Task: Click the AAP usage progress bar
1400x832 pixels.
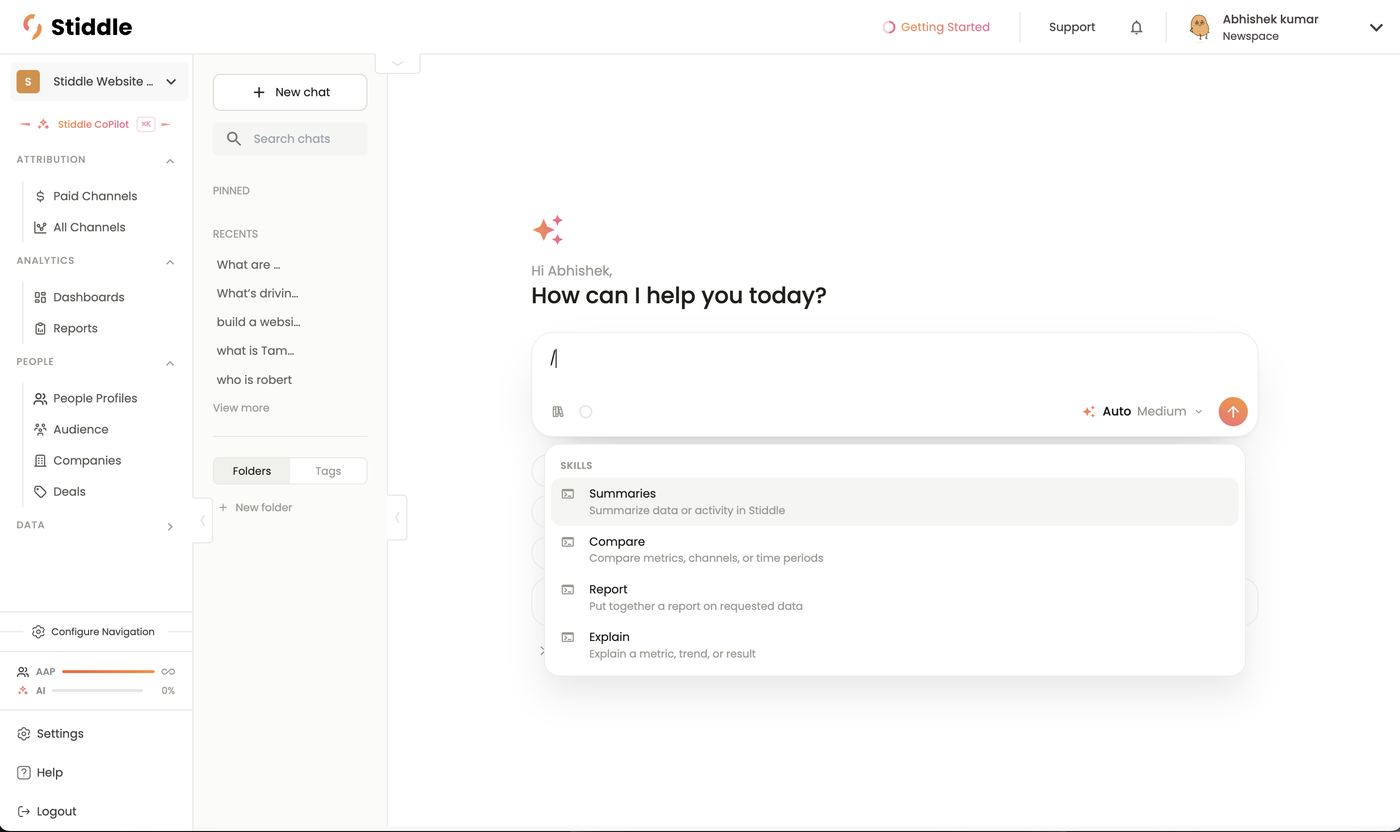Action: tap(108, 671)
